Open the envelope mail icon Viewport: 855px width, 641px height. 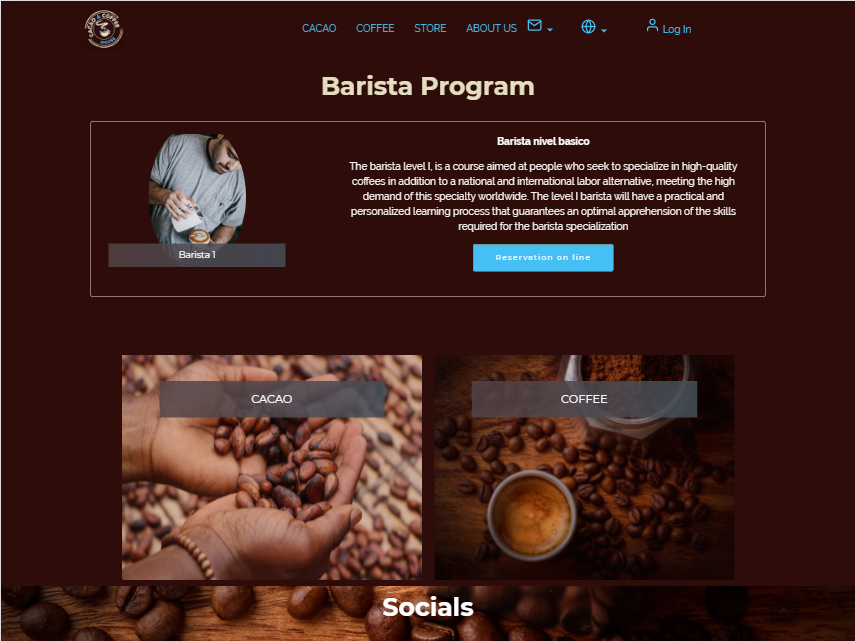[x=534, y=26]
